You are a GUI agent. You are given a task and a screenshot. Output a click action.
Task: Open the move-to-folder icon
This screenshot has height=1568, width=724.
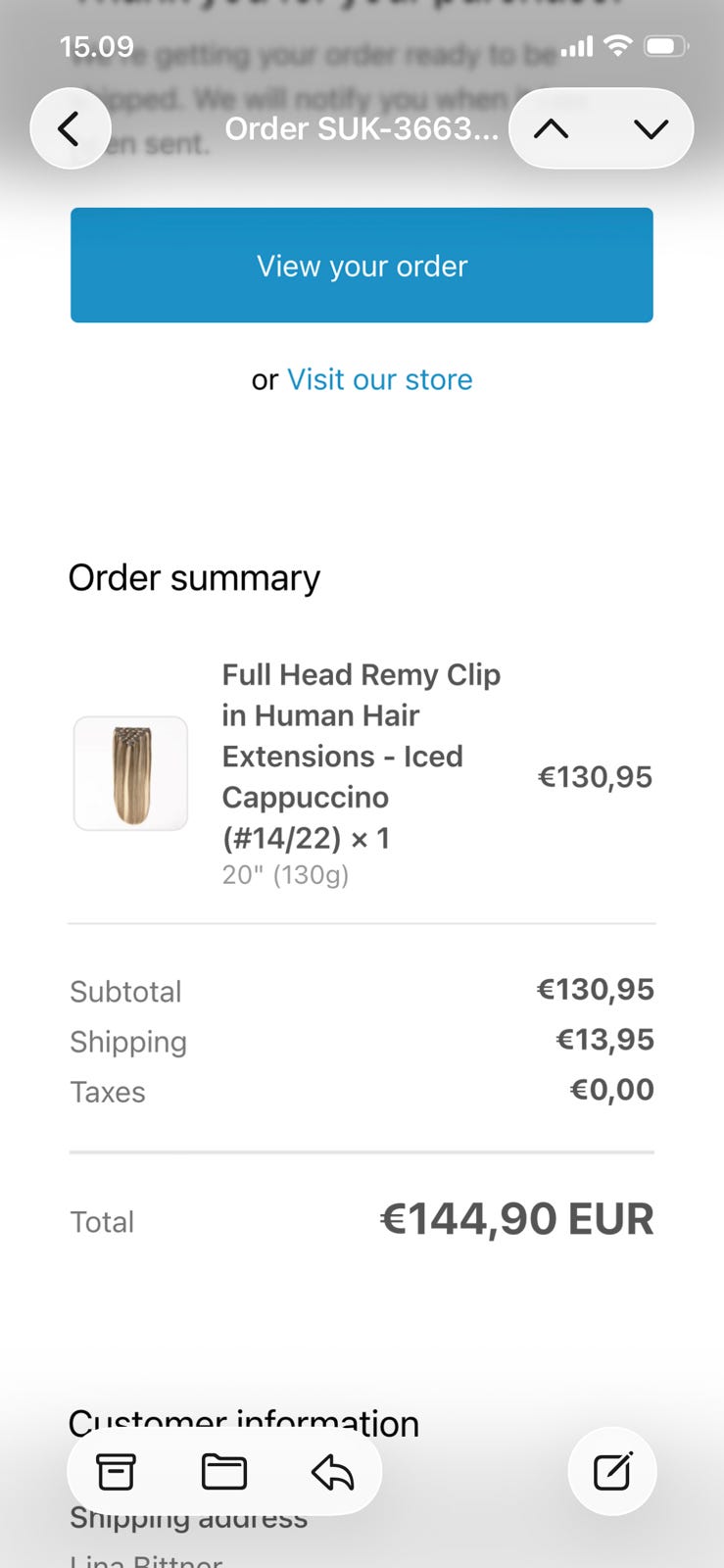(x=223, y=1471)
